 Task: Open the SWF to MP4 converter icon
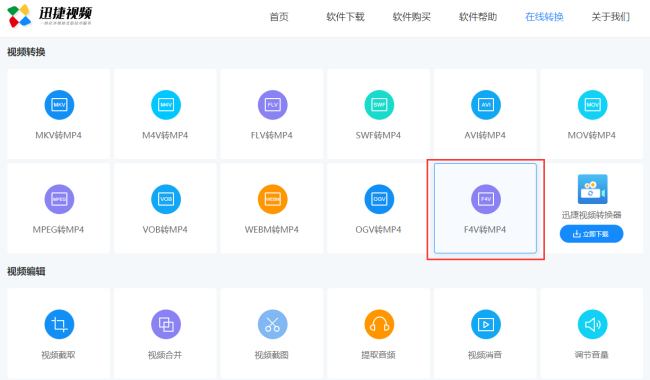pos(379,105)
